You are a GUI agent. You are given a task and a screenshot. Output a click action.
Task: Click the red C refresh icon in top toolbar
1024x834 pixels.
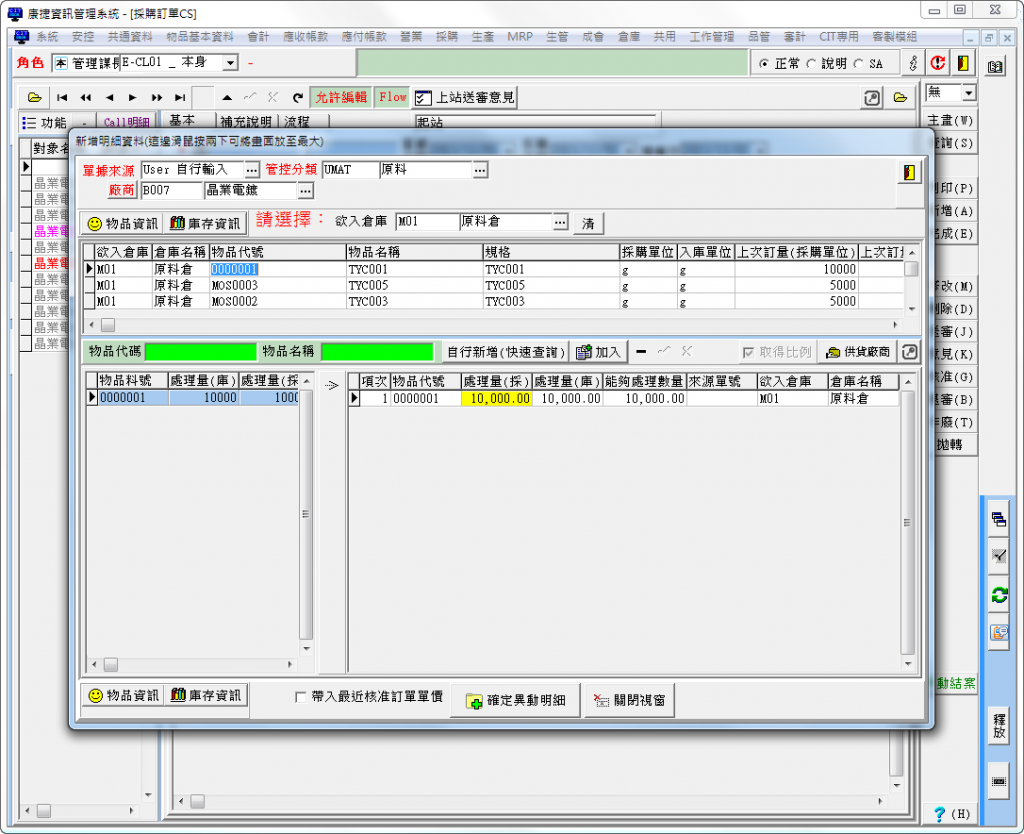(x=937, y=62)
